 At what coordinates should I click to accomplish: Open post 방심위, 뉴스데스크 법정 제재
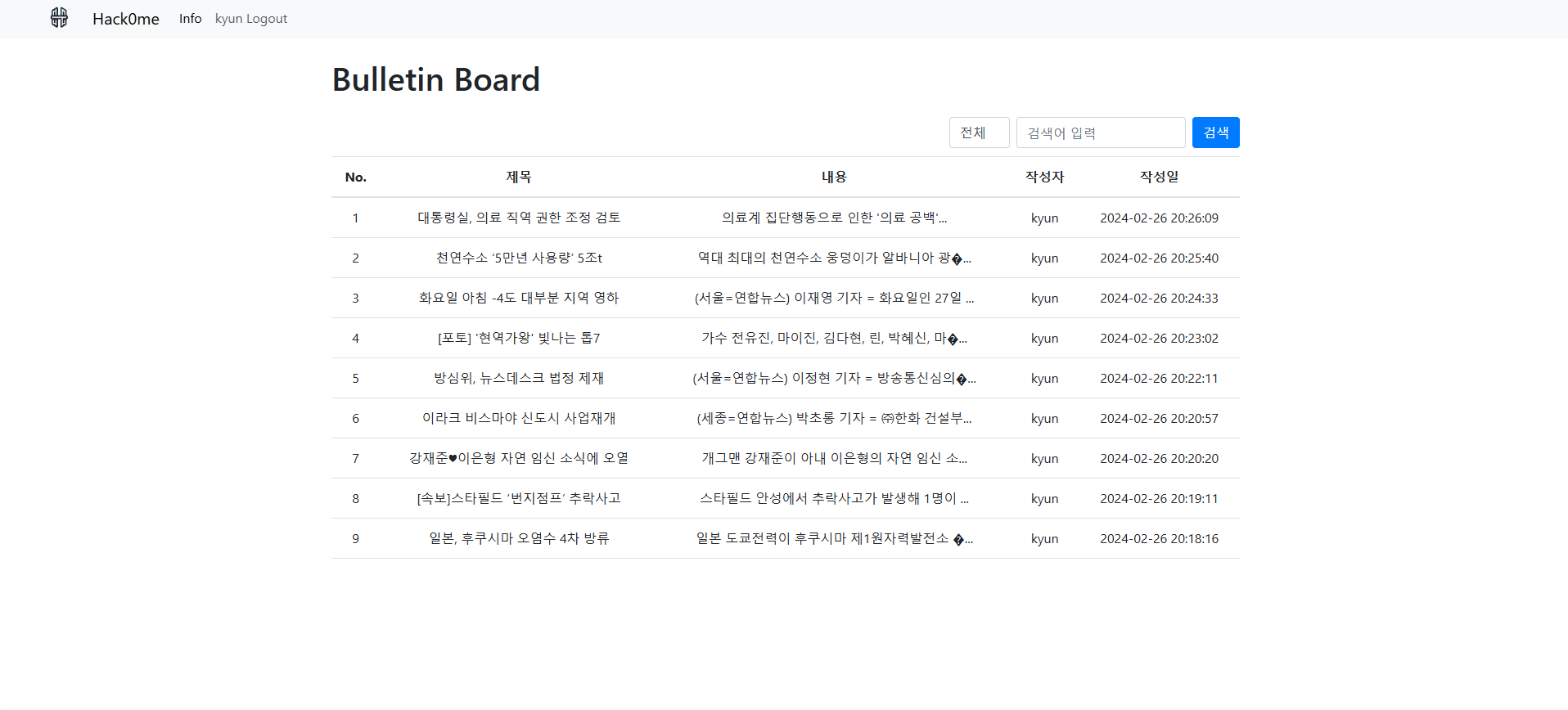[x=519, y=378]
